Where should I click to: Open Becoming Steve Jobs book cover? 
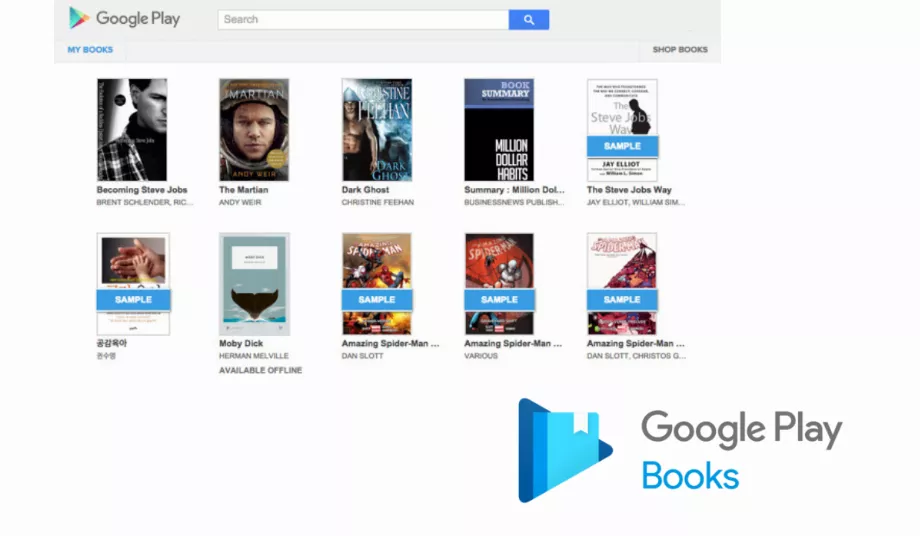point(132,130)
